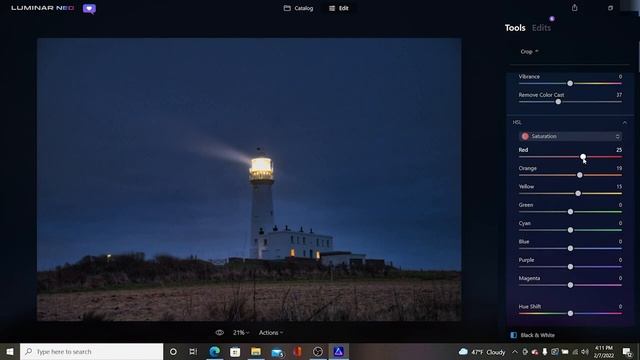Toggle the before/after eye preview
640x360 pixels.
[x=220, y=333]
